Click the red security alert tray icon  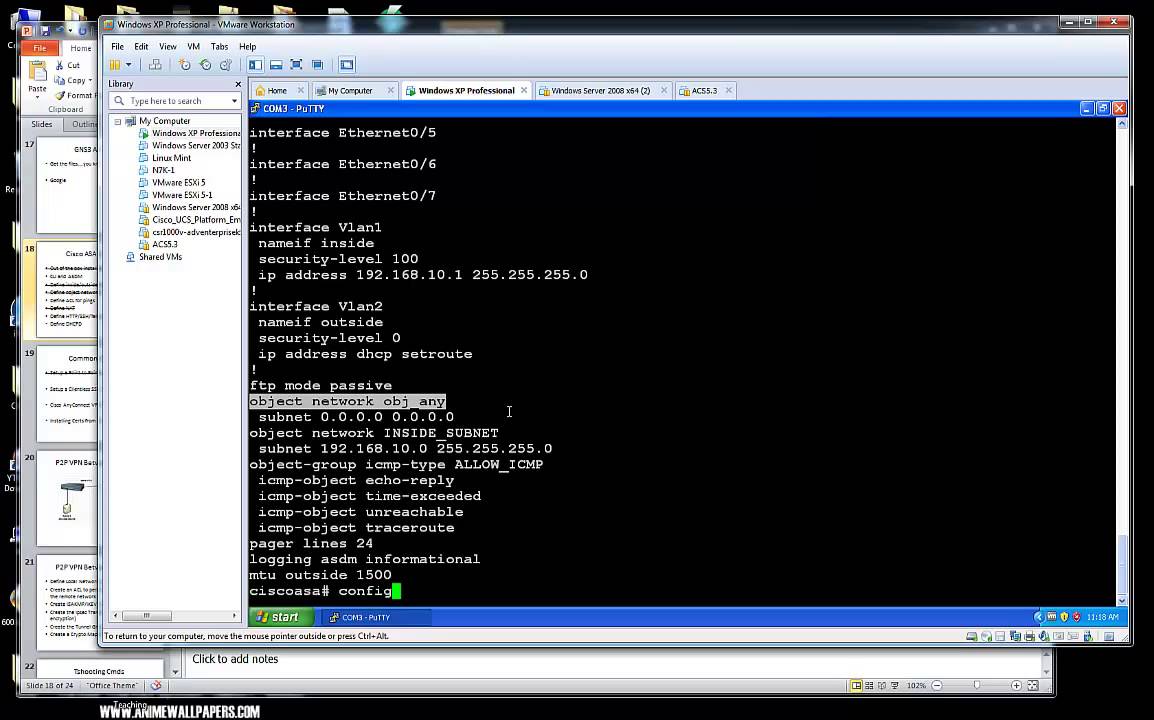pyautogui.click(x=1076, y=617)
